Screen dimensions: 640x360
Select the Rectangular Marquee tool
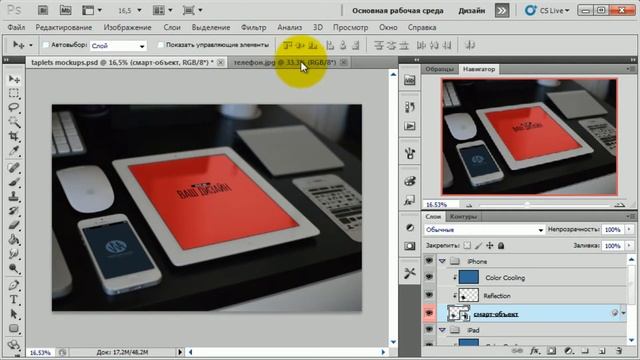point(14,93)
